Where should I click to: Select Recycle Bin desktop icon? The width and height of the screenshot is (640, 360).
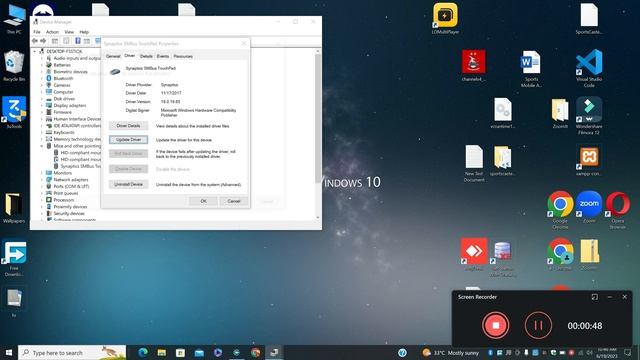click(14, 65)
